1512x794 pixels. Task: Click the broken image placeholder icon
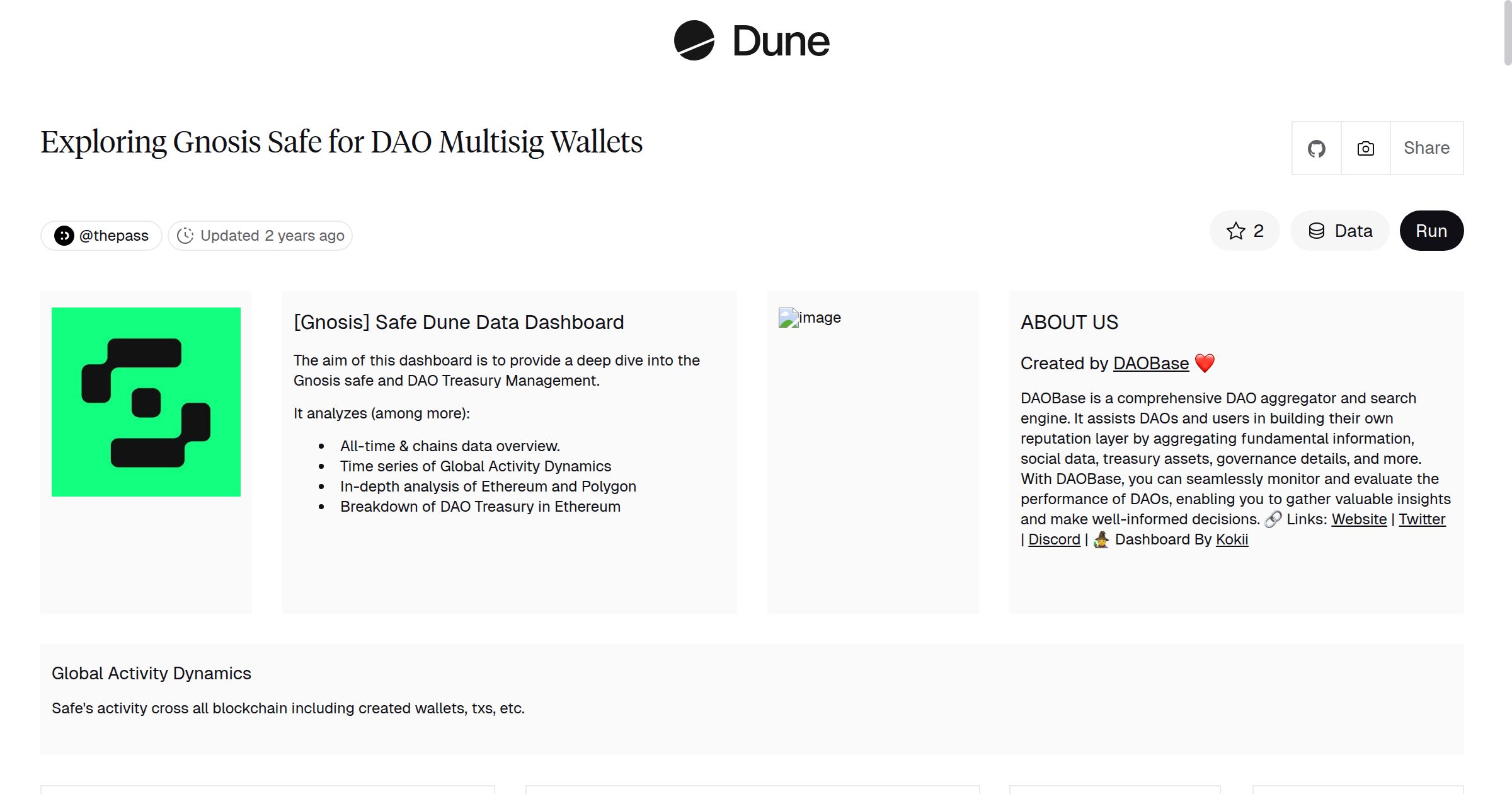point(789,318)
